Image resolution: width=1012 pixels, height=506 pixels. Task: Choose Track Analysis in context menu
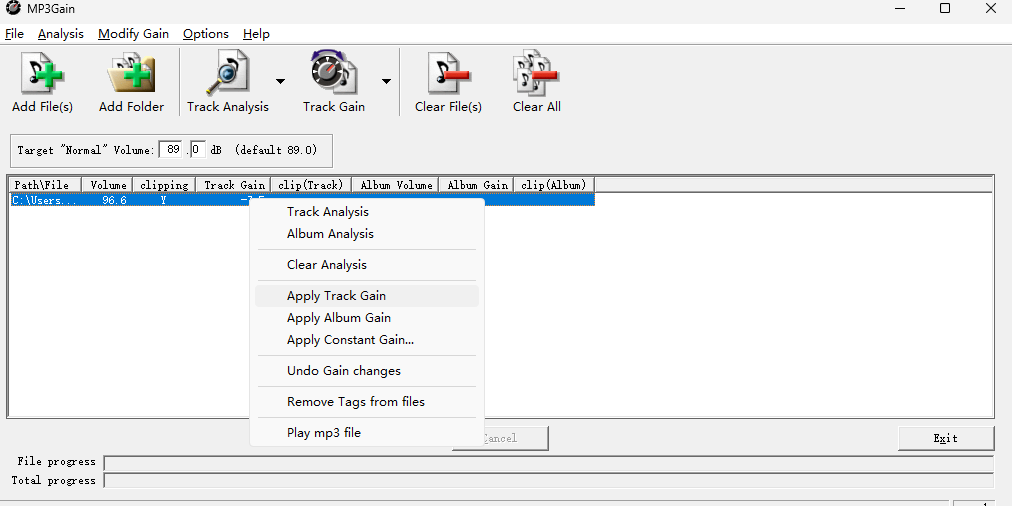pyautogui.click(x=367, y=212)
